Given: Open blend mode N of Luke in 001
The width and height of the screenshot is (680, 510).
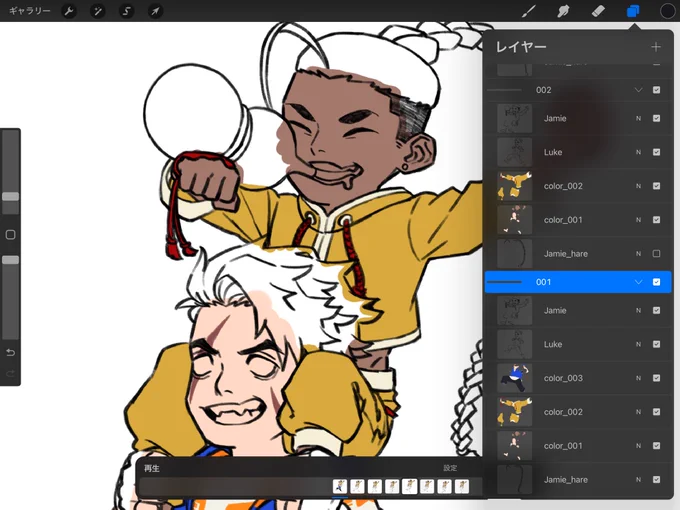Looking at the screenshot, I should click(x=638, y=344).
